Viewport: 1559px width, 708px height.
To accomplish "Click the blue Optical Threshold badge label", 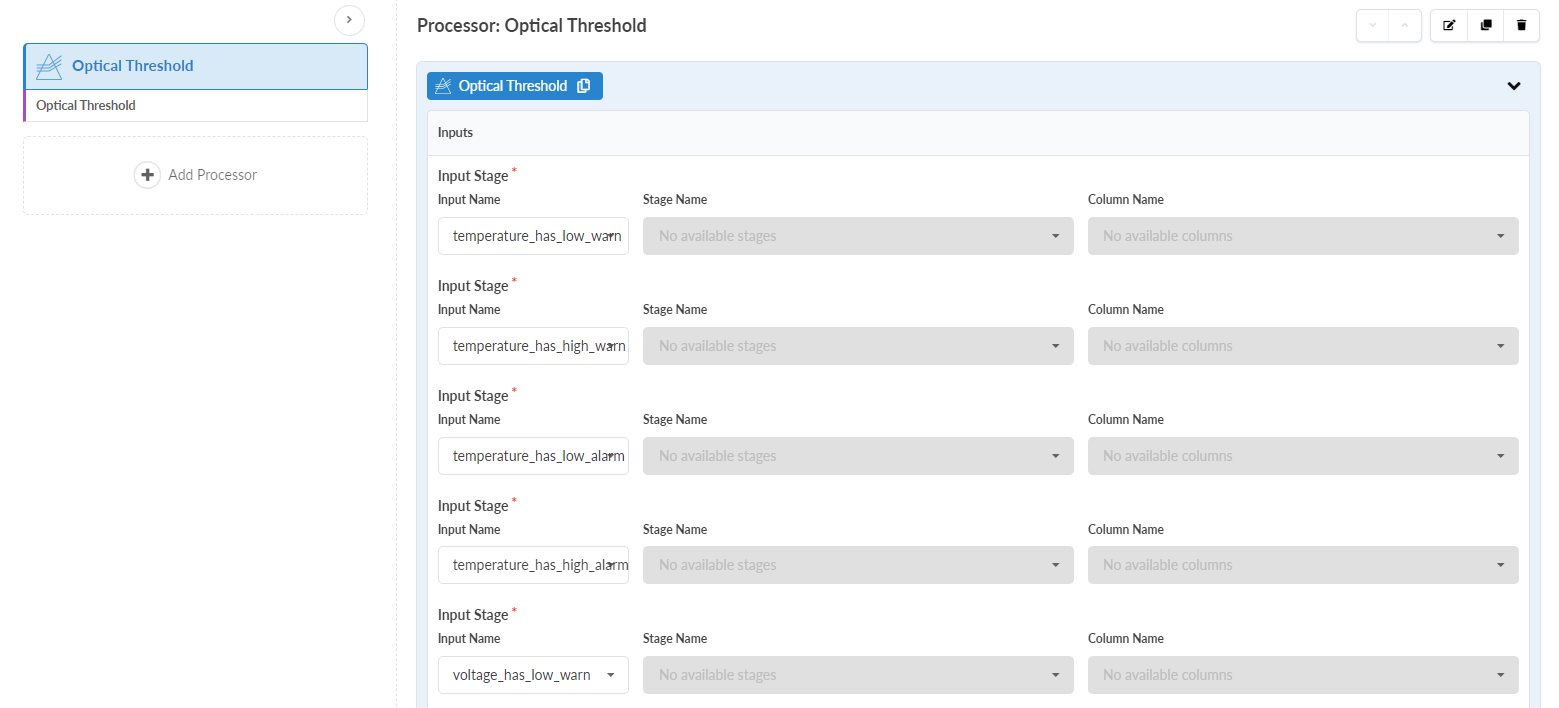I will point(512,86).
